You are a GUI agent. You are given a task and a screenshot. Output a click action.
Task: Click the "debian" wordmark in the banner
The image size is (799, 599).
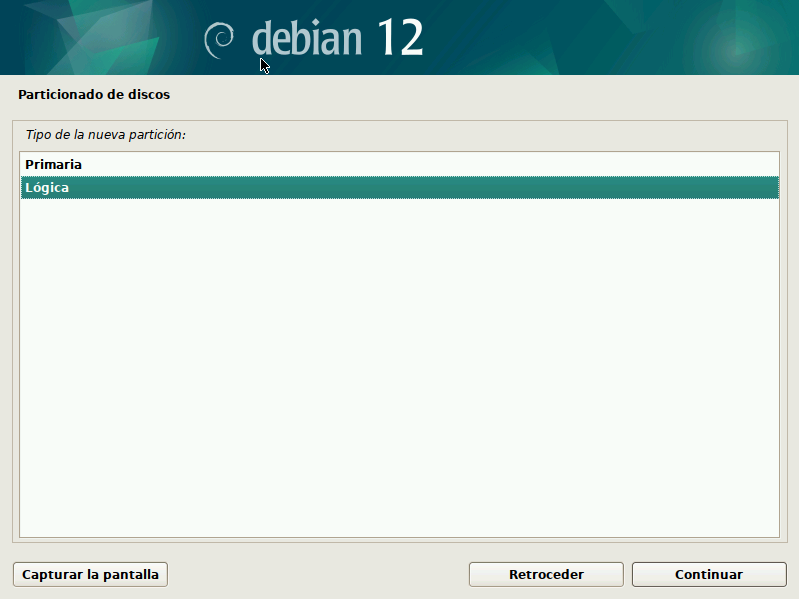point(306,39)
